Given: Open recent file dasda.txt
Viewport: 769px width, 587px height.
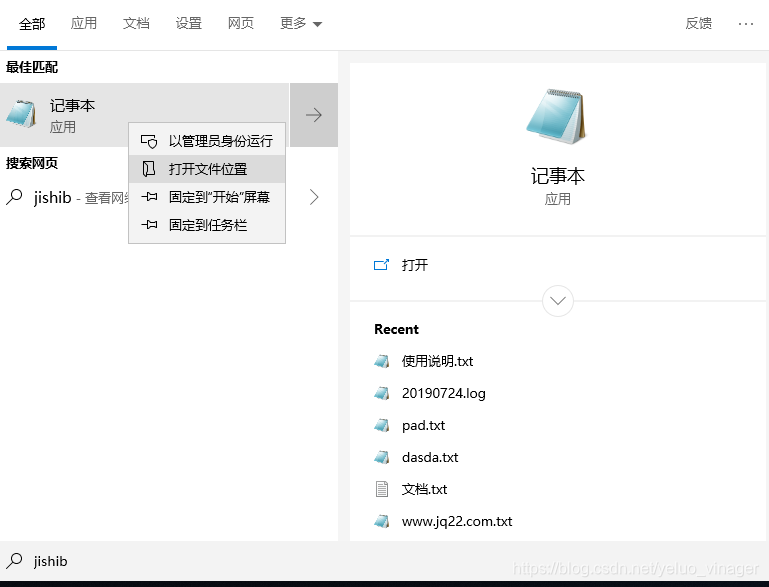Looking at the screenshot, I should [430, 457].
